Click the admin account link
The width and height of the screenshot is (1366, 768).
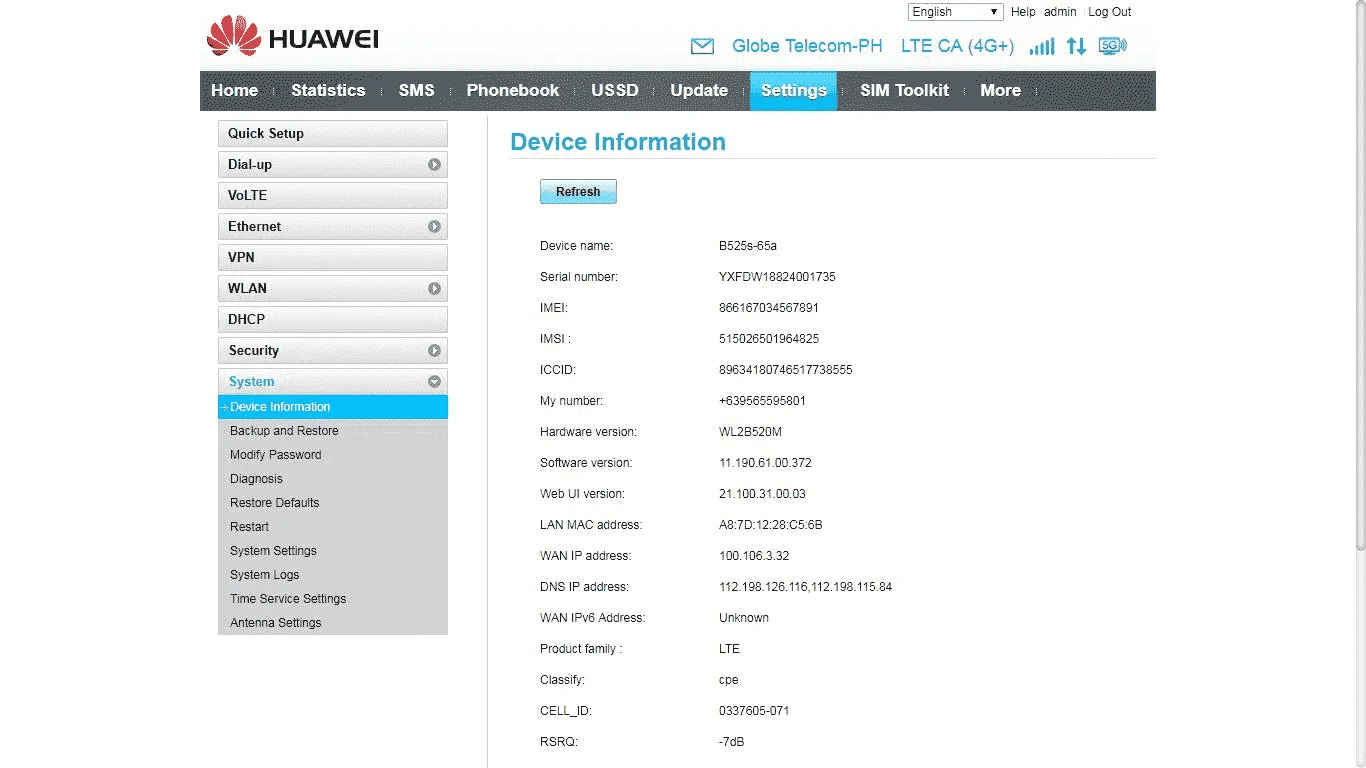pyautogui.click(x=1060, y=12)
